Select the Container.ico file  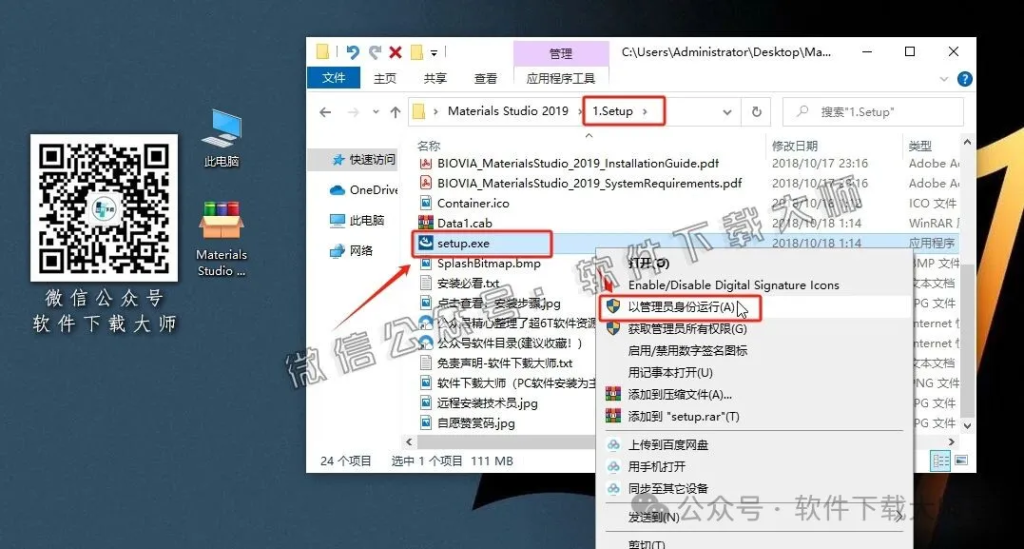pos(473,203)
